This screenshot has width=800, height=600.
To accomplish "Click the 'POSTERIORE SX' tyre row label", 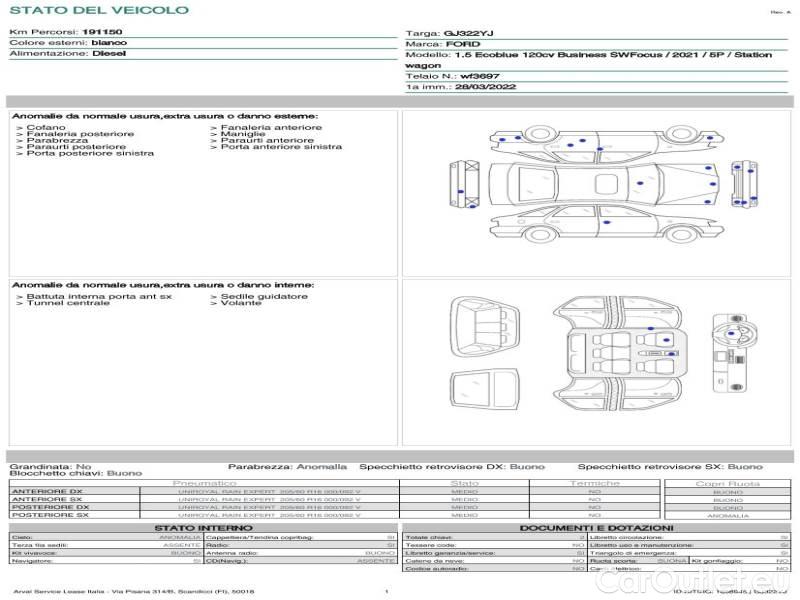I will [x=51, y=515].
